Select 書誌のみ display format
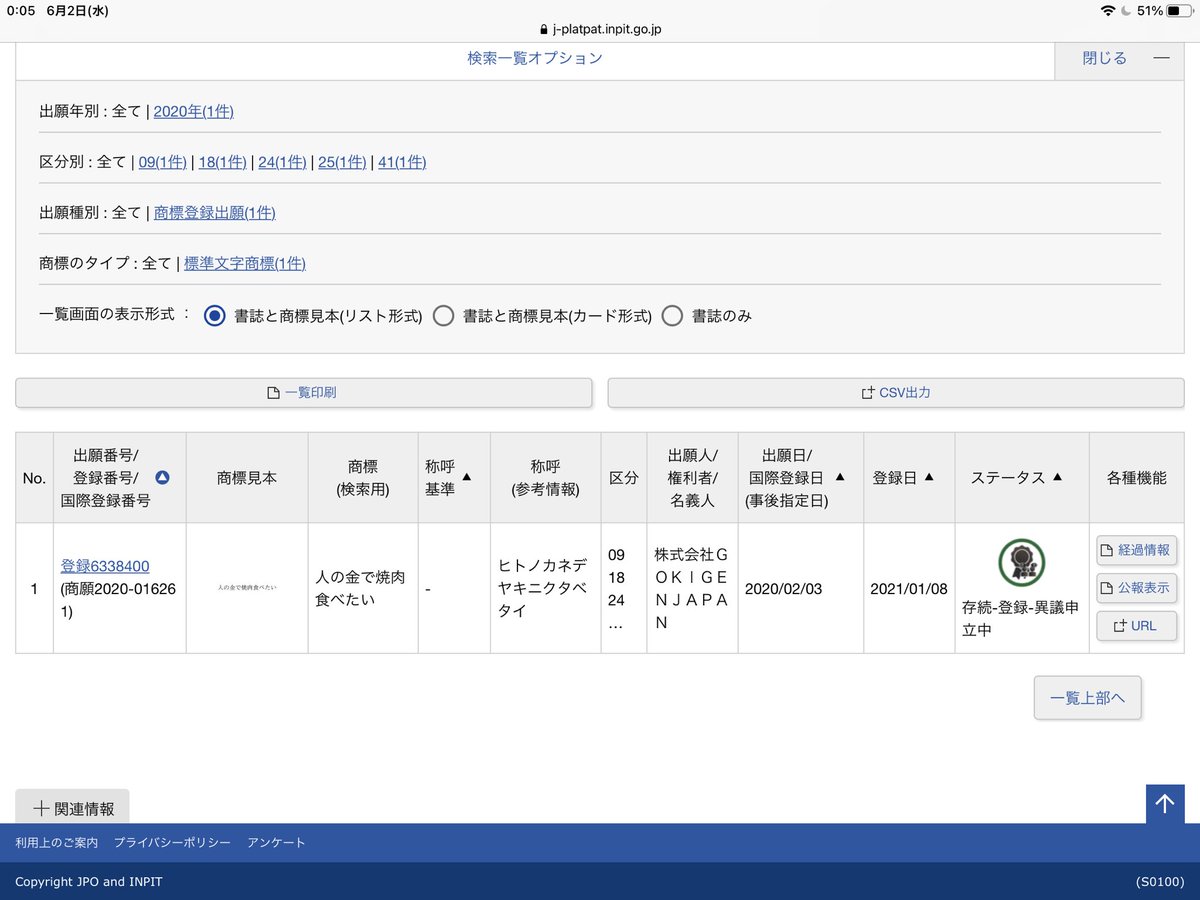 (x=673, y=316)
